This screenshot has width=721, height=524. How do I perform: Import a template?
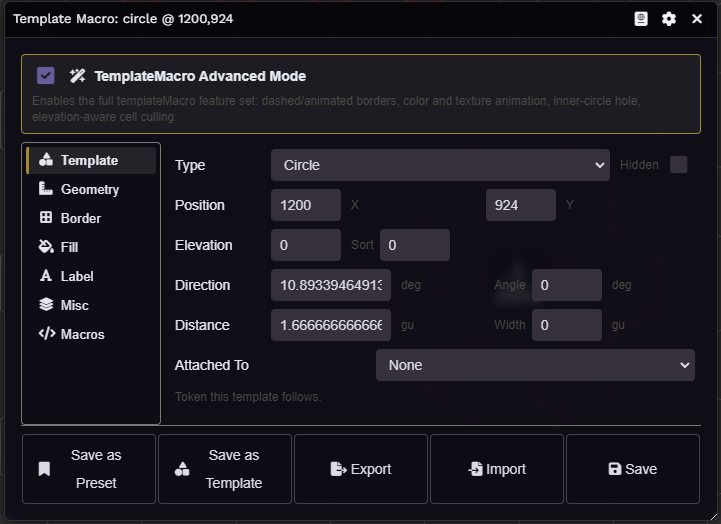pyautogui.click(x=497, y=469)
